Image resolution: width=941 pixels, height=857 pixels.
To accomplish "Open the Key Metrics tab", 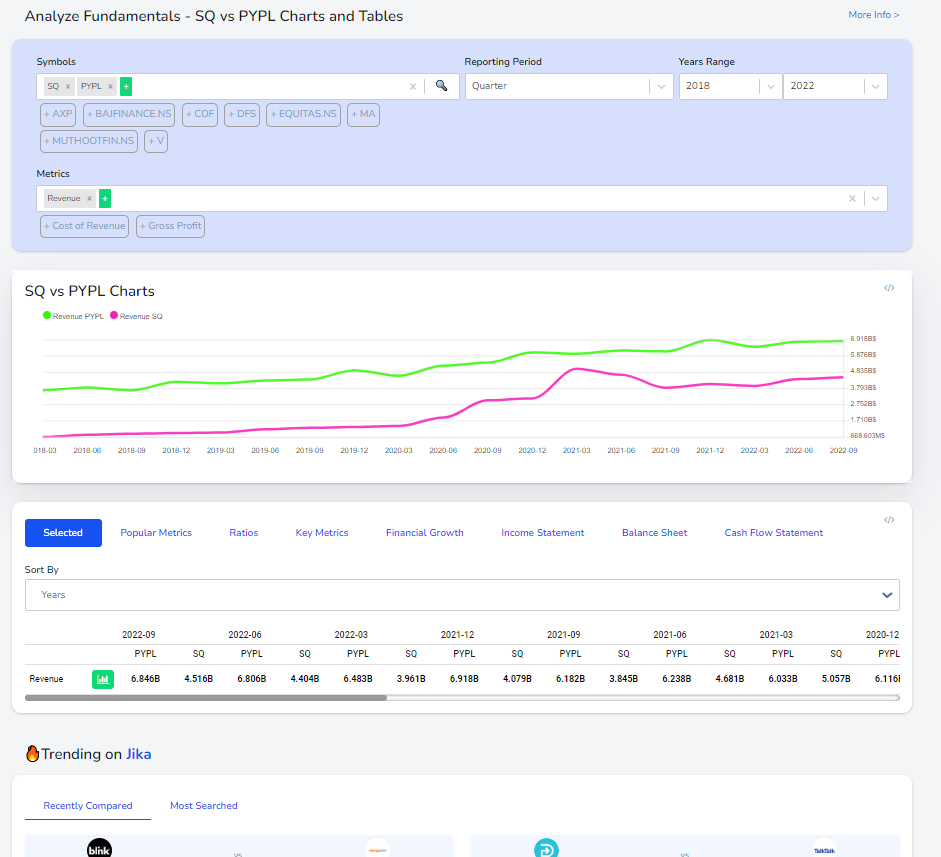I will pos(322,533).
